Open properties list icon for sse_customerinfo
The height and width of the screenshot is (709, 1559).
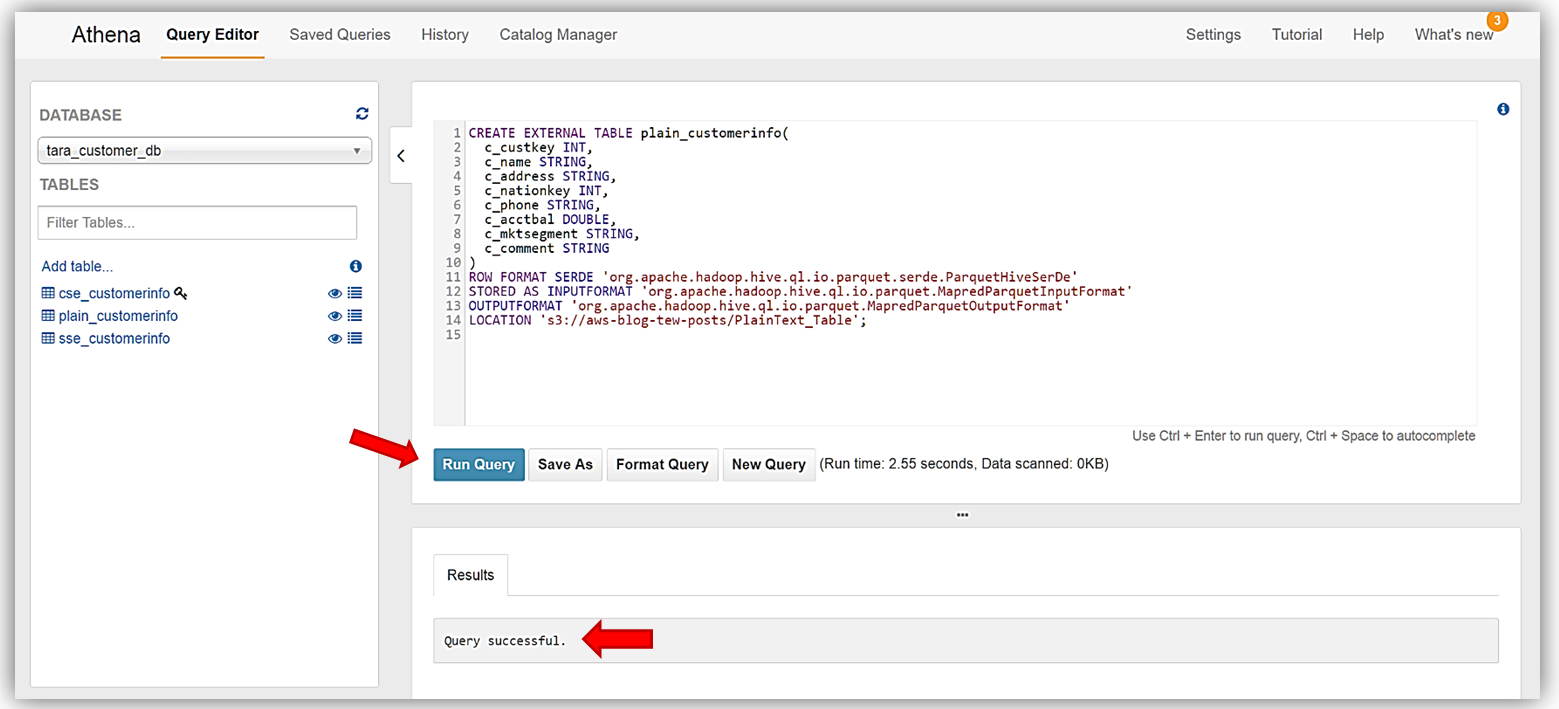pos(355,339)
